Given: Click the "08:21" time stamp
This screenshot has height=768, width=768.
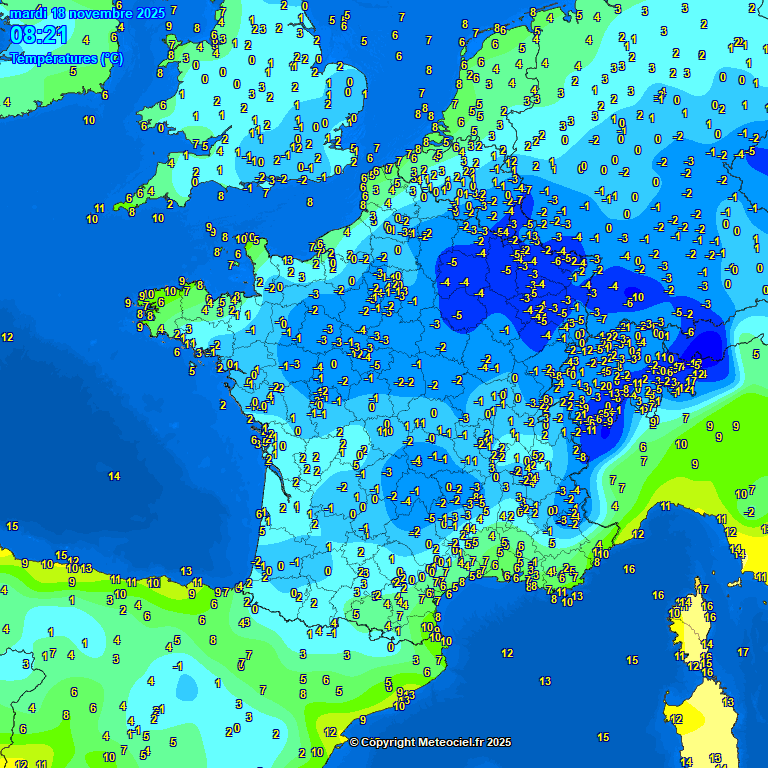Looking at the screenshot, I should point(39,35).
